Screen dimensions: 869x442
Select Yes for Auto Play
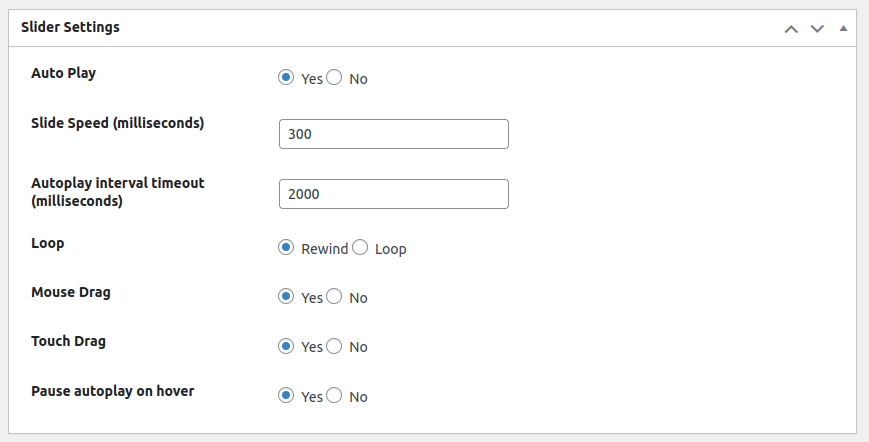287,77
